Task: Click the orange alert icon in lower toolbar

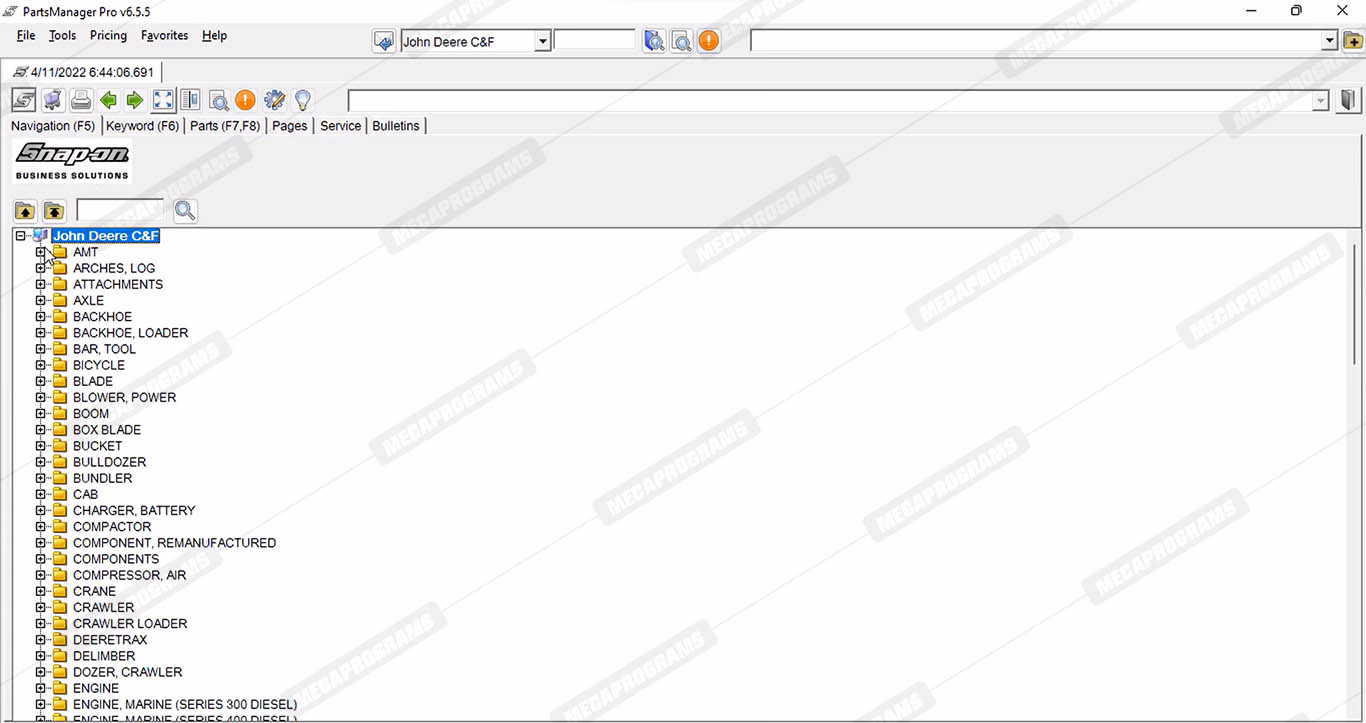Action: click(245, 100)
